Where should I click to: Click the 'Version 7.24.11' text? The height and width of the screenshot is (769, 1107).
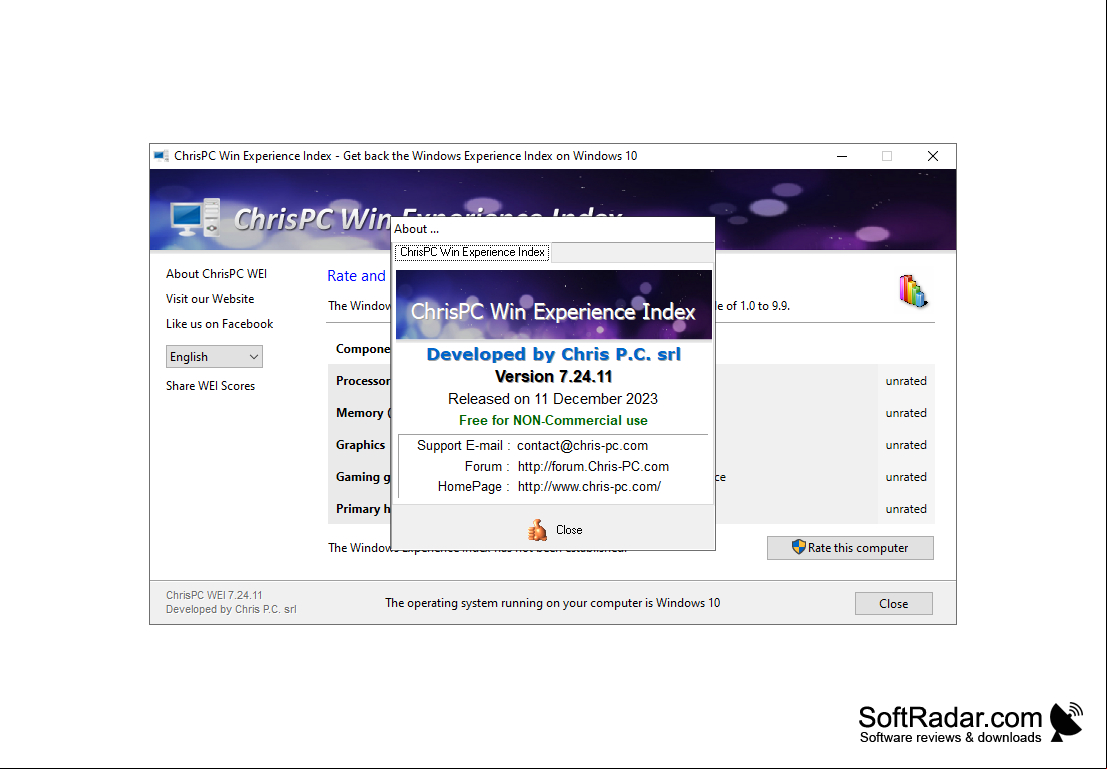554,376
